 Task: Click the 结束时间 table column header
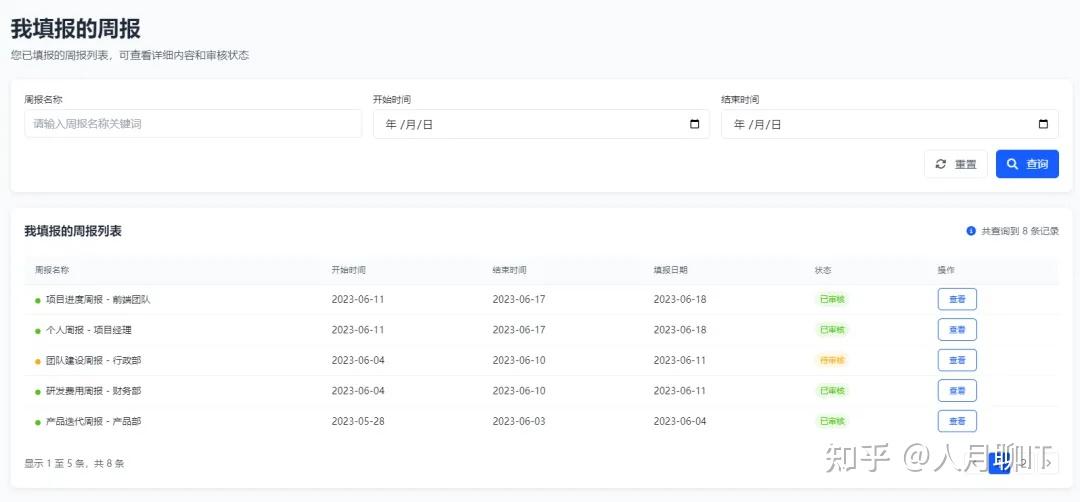point(510,270)
